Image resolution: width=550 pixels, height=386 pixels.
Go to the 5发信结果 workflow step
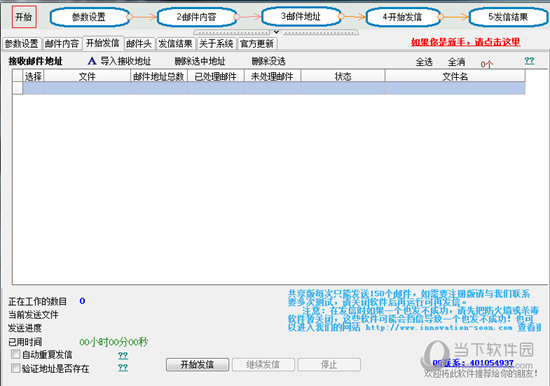[x=508, y=17]
